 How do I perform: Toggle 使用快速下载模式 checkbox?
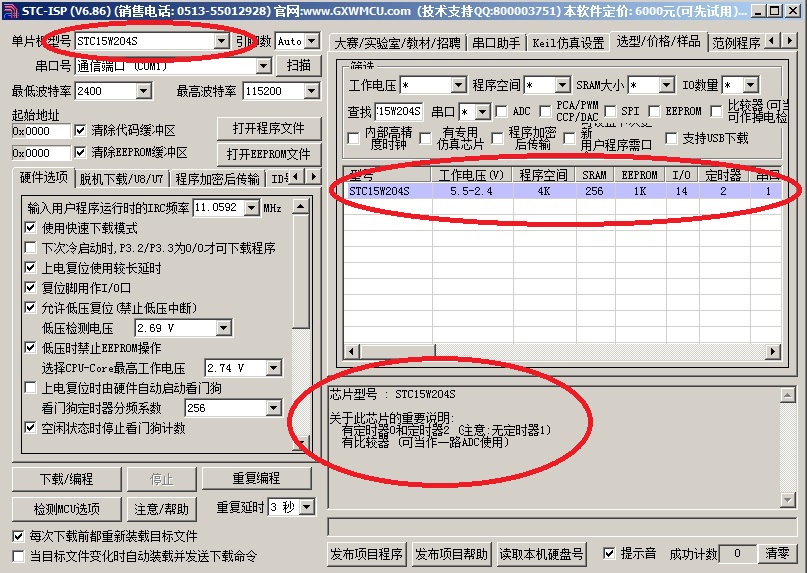tap(30, 228)
